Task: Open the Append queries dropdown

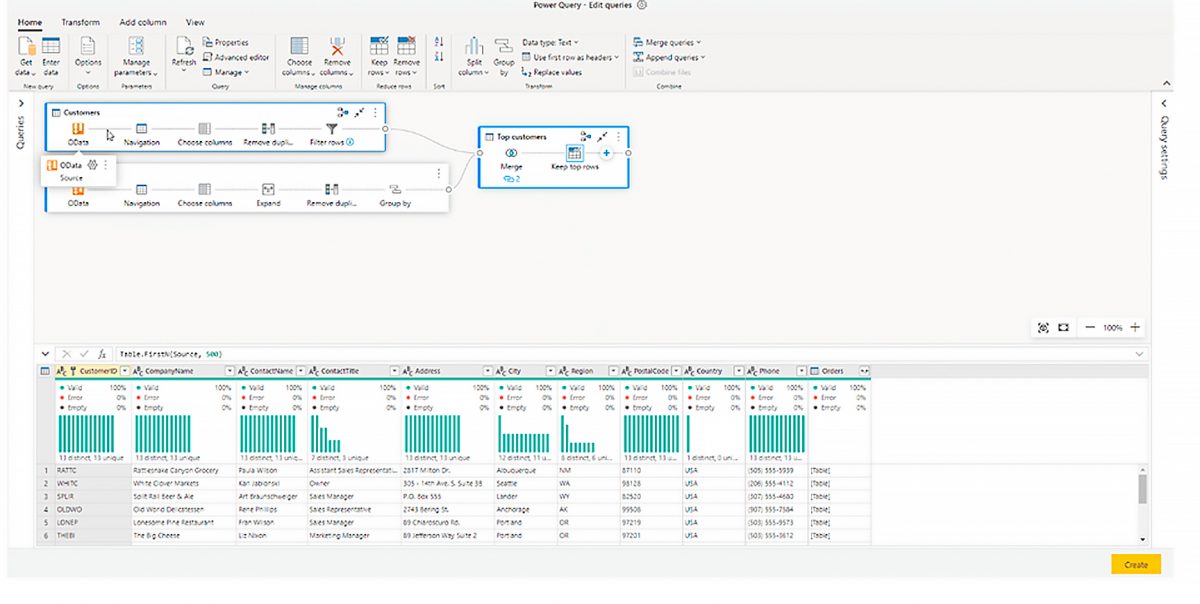Action: tap(669, 57)
